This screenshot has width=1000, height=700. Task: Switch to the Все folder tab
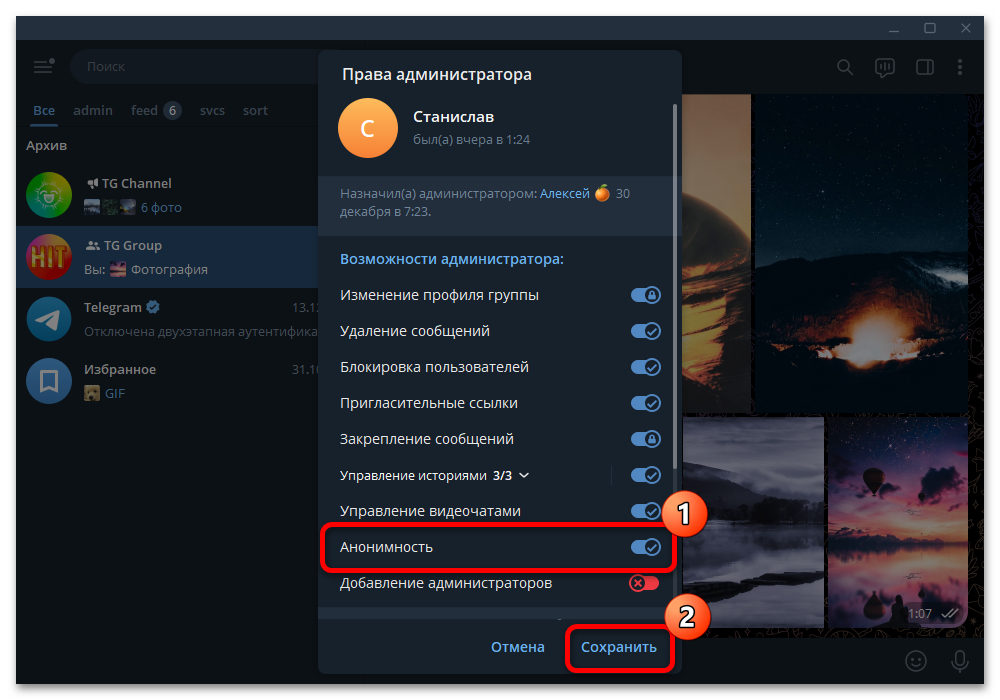point(44,110)
